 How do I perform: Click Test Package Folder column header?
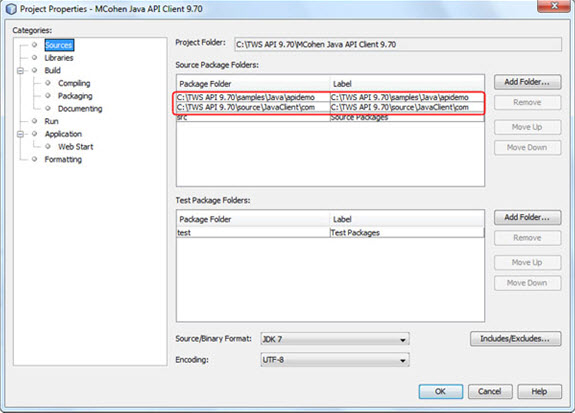[253, 219]
